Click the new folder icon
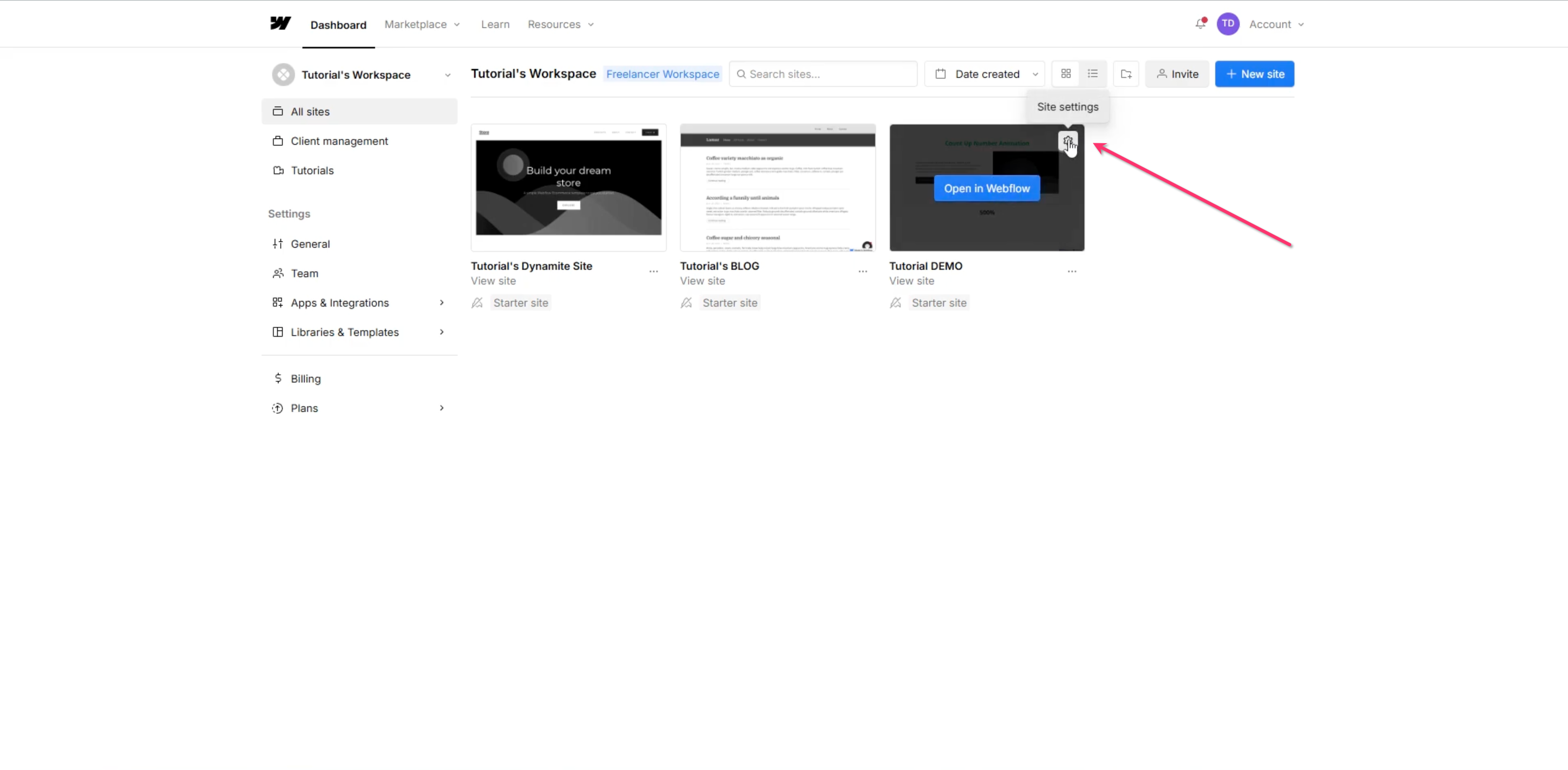 pos(1126,74)
